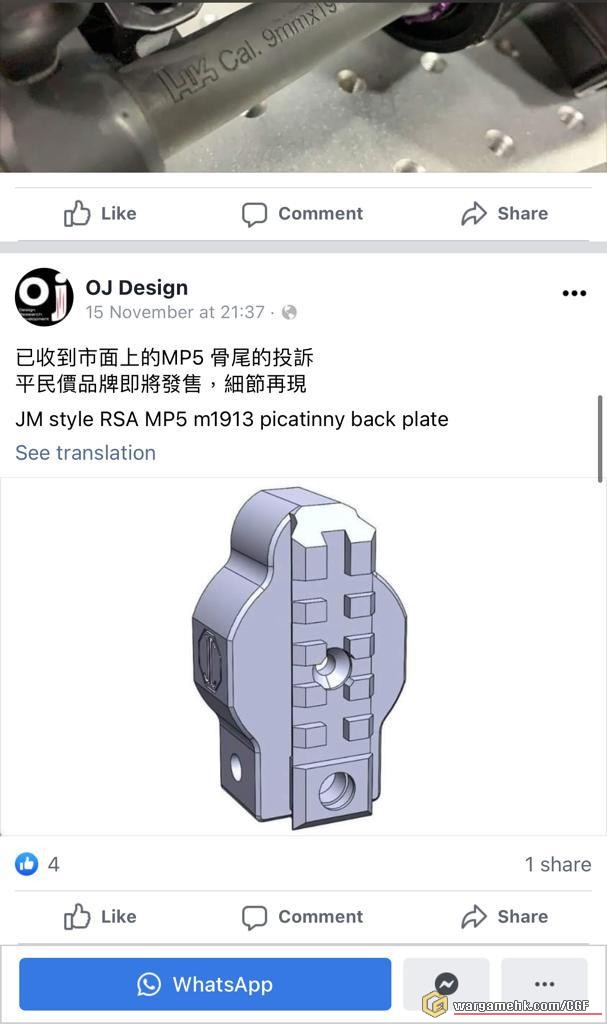The height and width of the screenshot is (1024, 607).
Task: View public audience globe icon next to date
Action: (289, 312)
